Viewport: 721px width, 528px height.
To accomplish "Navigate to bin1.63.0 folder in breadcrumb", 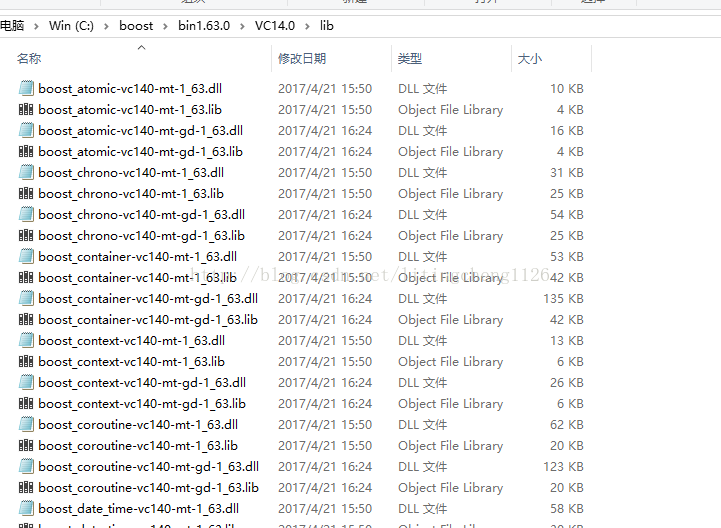I will [204, 26].
